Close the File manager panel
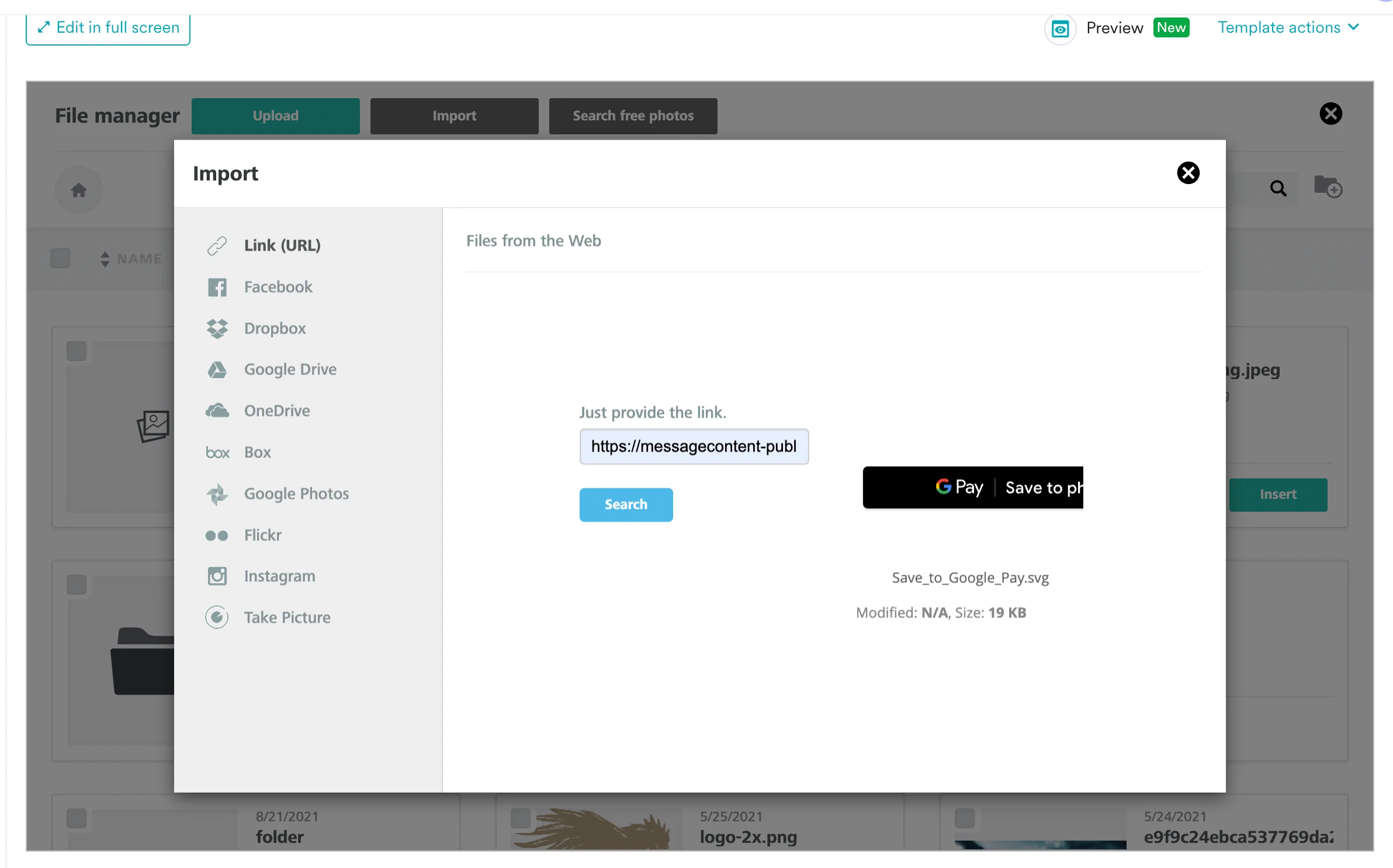Screen dimensions: 1393x868 [x=1330, y=113]
